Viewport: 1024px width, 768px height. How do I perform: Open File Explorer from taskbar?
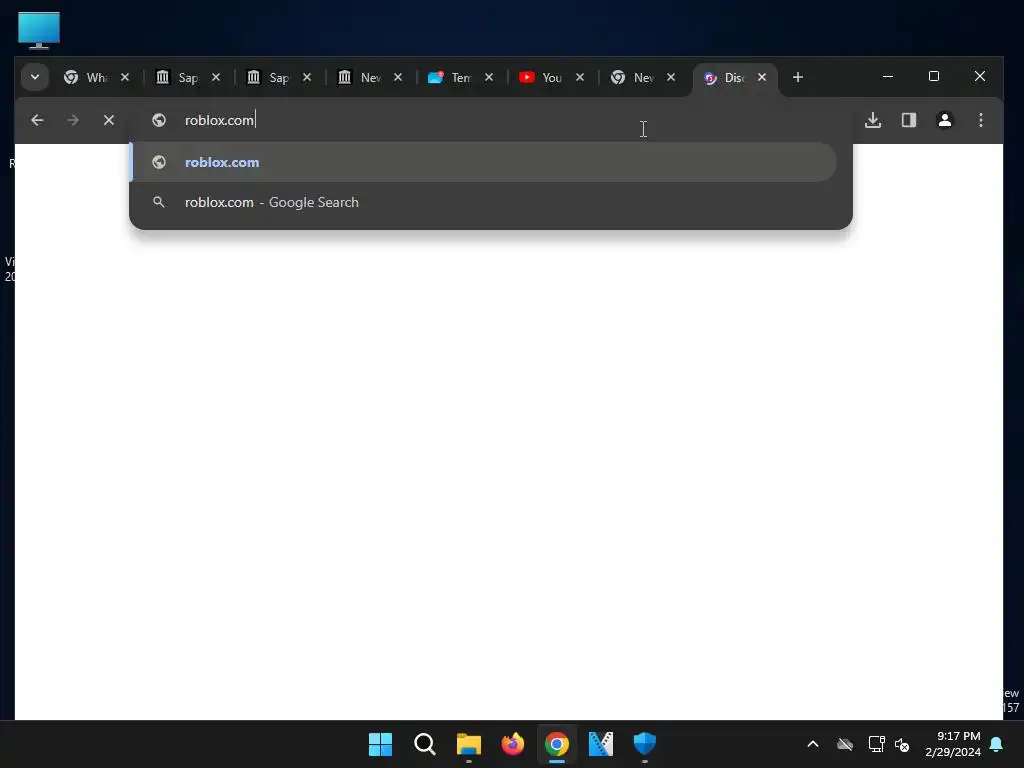click(468, 744)
